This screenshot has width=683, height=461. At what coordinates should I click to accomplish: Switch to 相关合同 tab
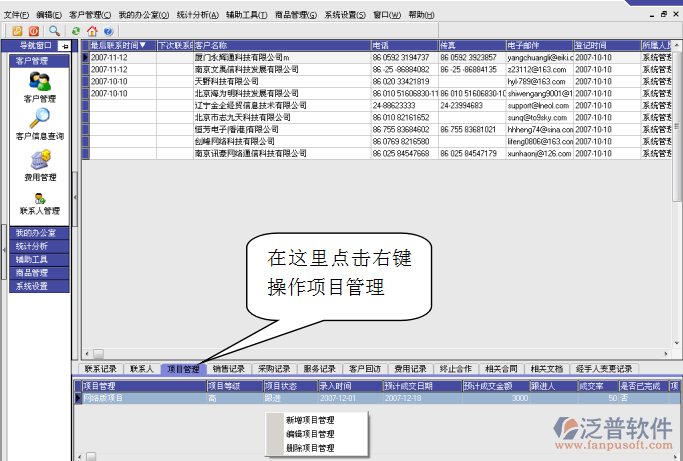pos(501,369)
